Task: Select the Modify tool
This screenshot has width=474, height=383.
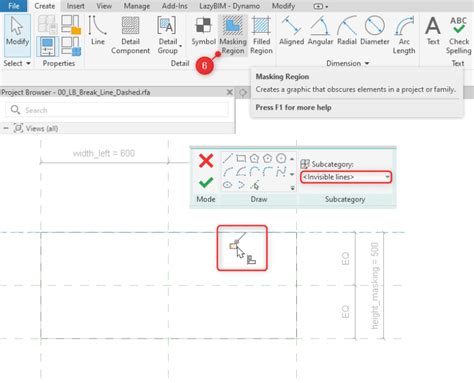Action: 17,35
